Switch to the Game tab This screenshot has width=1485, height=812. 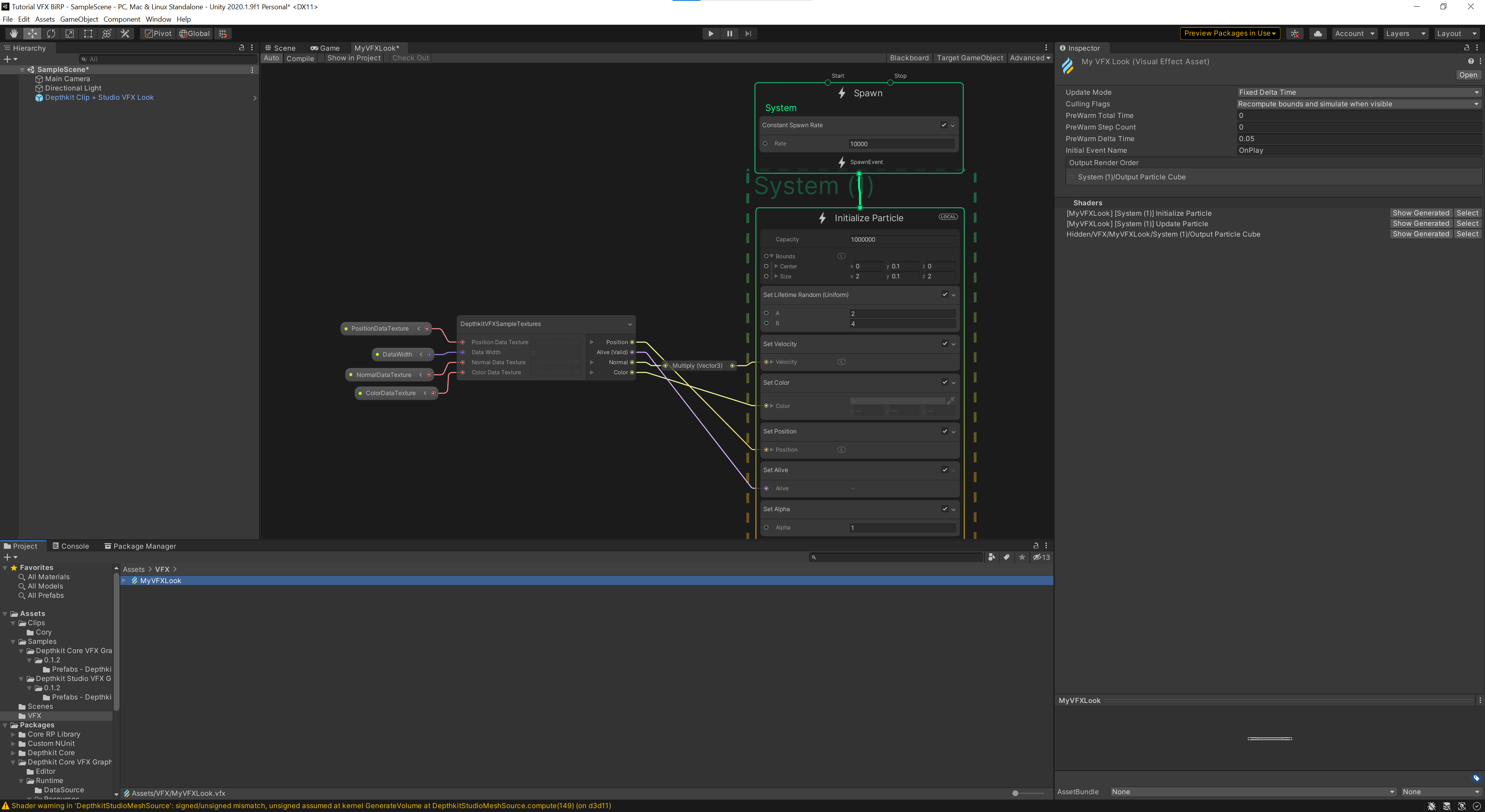[x=325, y=48]
